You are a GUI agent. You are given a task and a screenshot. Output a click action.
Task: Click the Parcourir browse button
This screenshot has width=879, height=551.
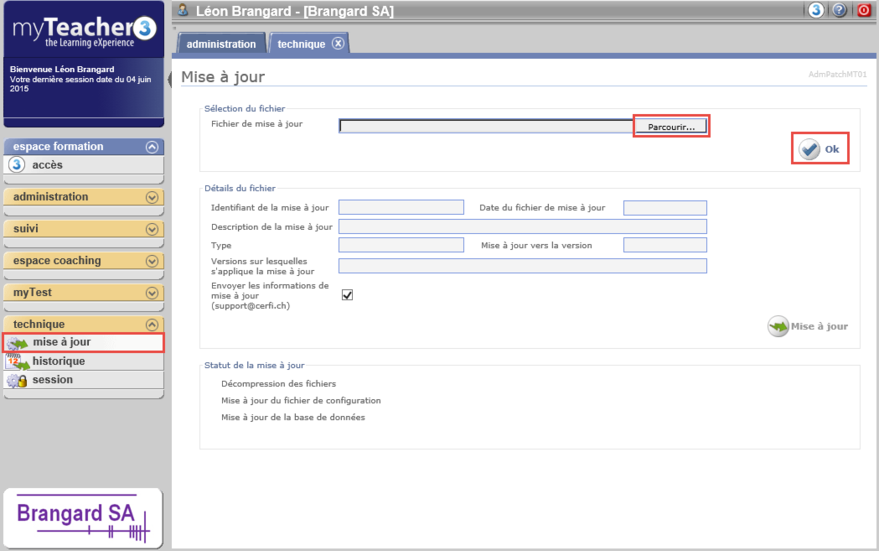(671, 127)
